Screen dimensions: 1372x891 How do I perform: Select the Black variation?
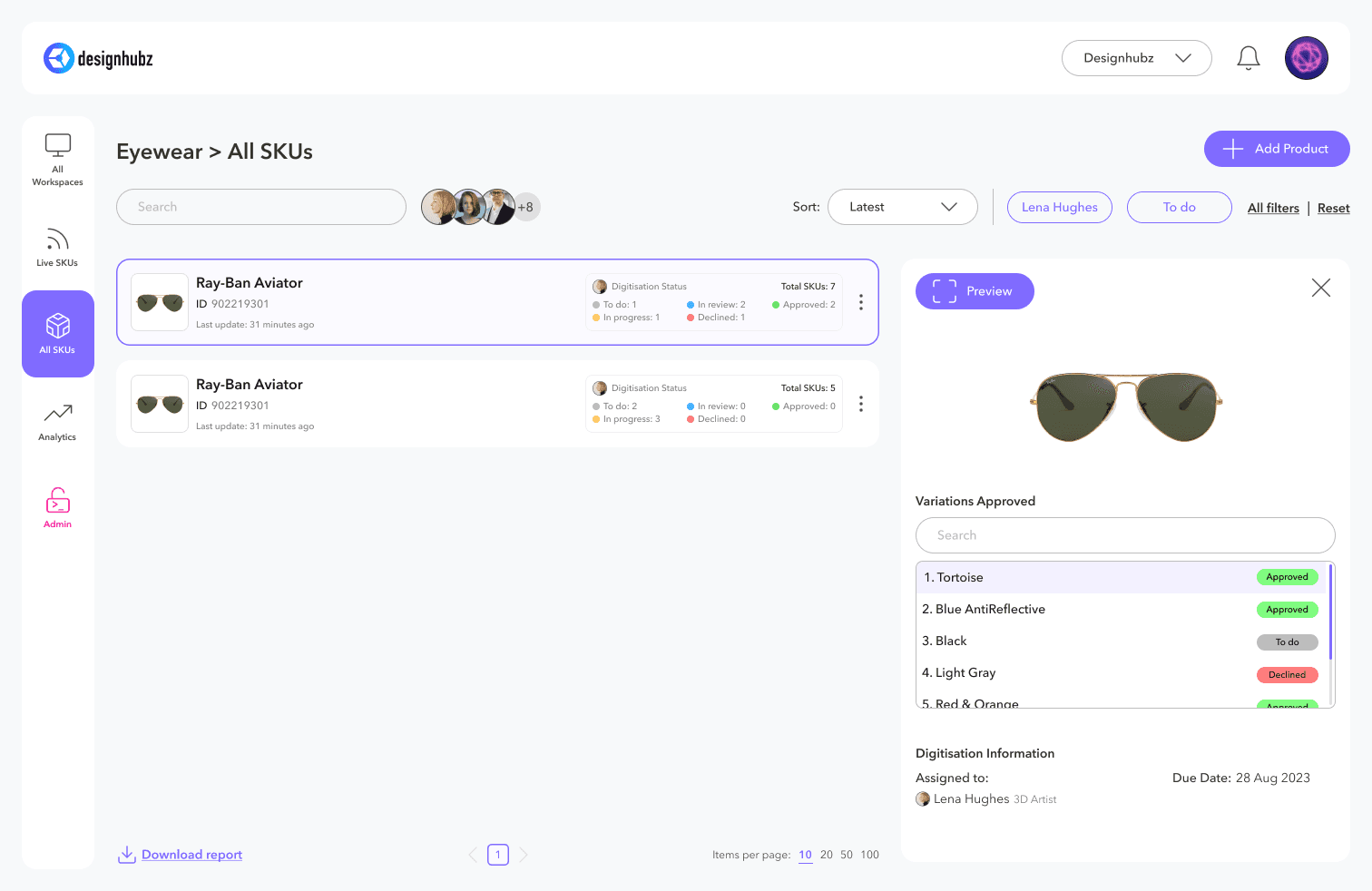coord(1122,641)
